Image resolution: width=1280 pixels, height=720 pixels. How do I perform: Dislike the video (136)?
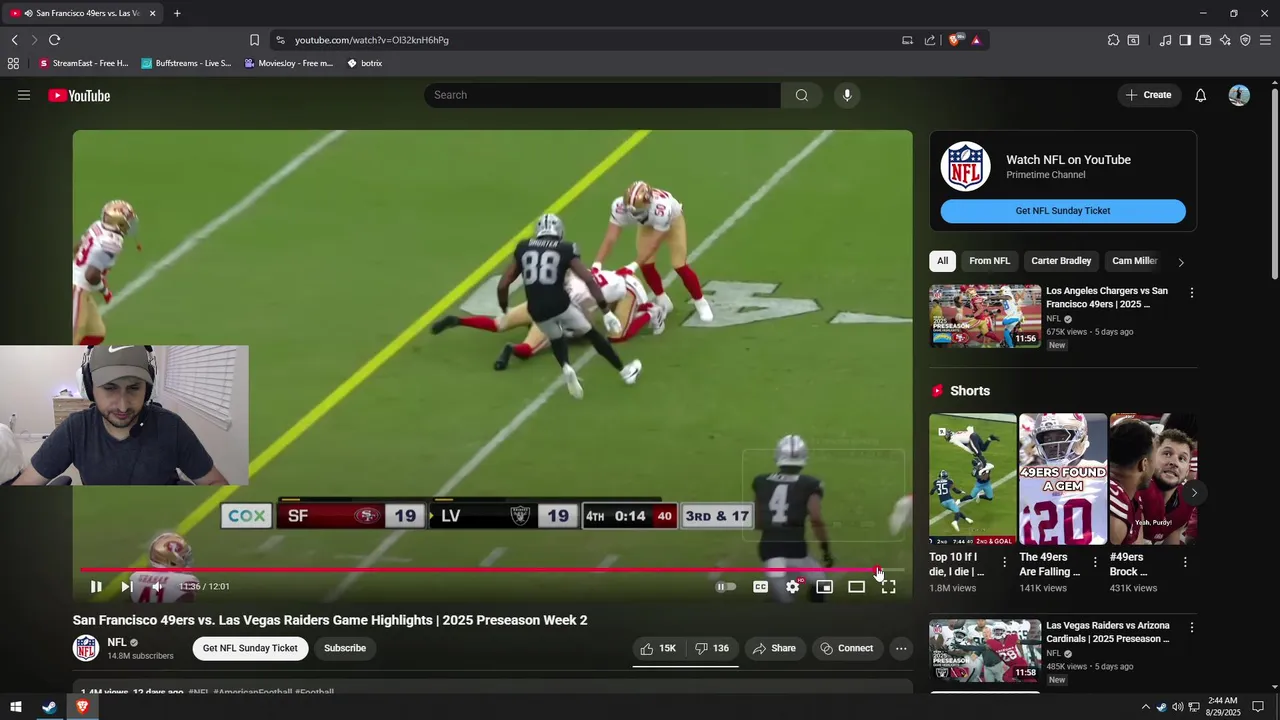(x=712, y=648)
